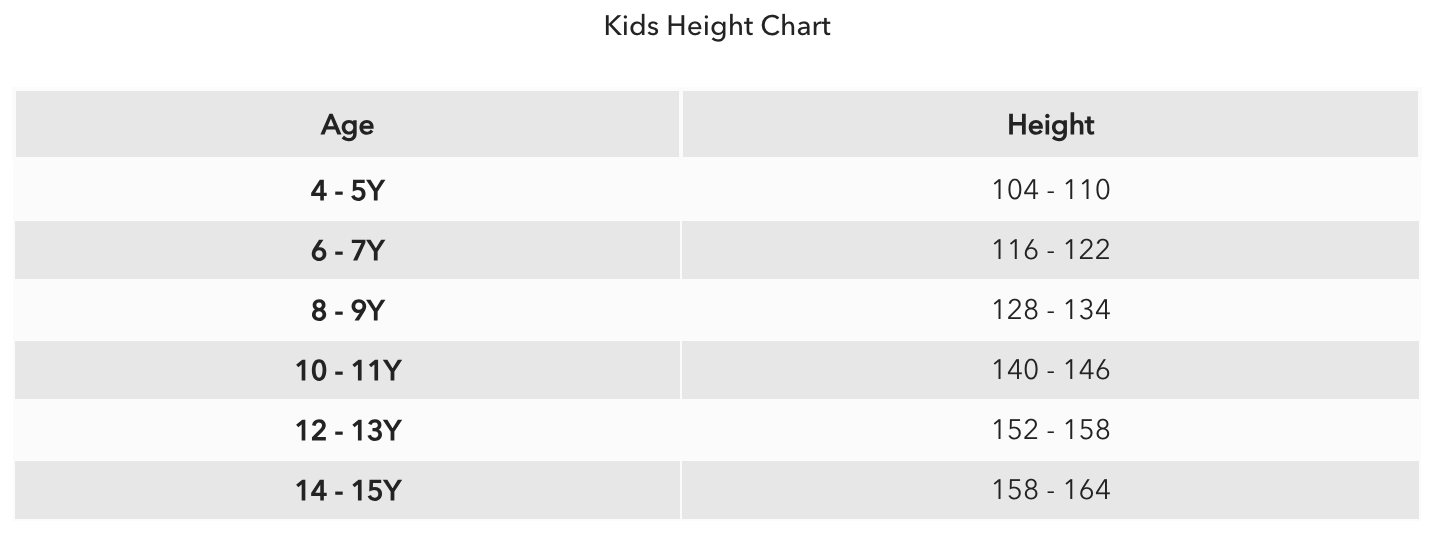
Task: Click the 4 - 5Y age cell
Action: point(347,190)
